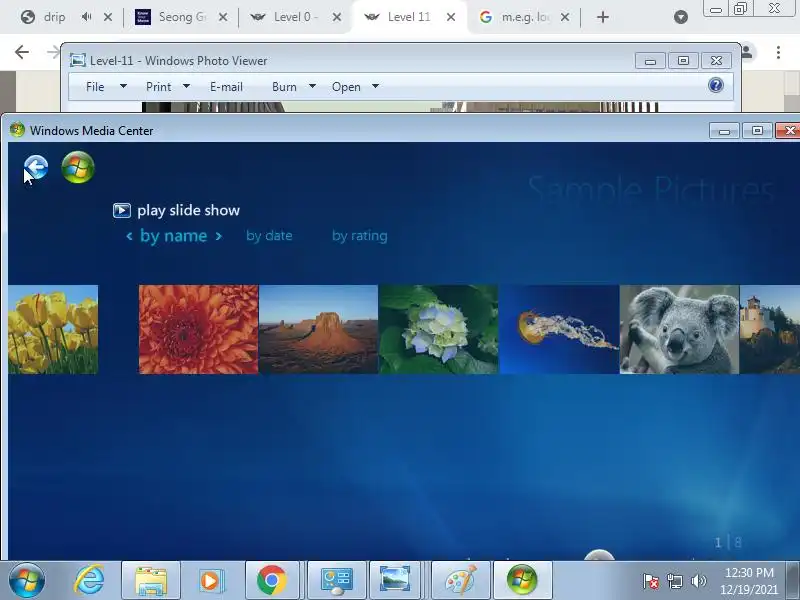The height and width of the screenshot is (600, 800).
Task: Click the left chevron beside 'by name'
Action: pyautogui.click(x=129, y=236)
